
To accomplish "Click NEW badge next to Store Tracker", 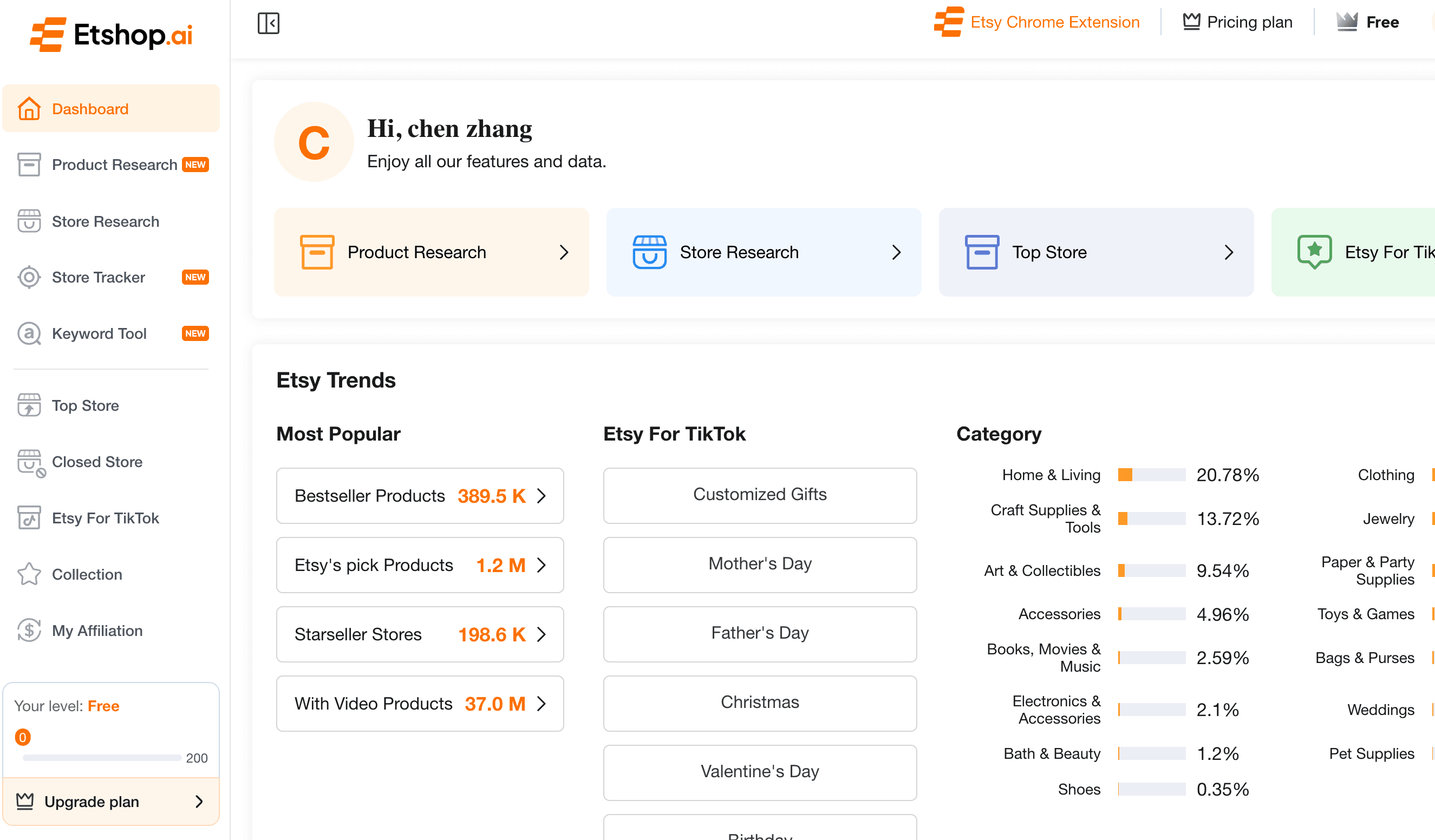I will click(x=195, y=277).
